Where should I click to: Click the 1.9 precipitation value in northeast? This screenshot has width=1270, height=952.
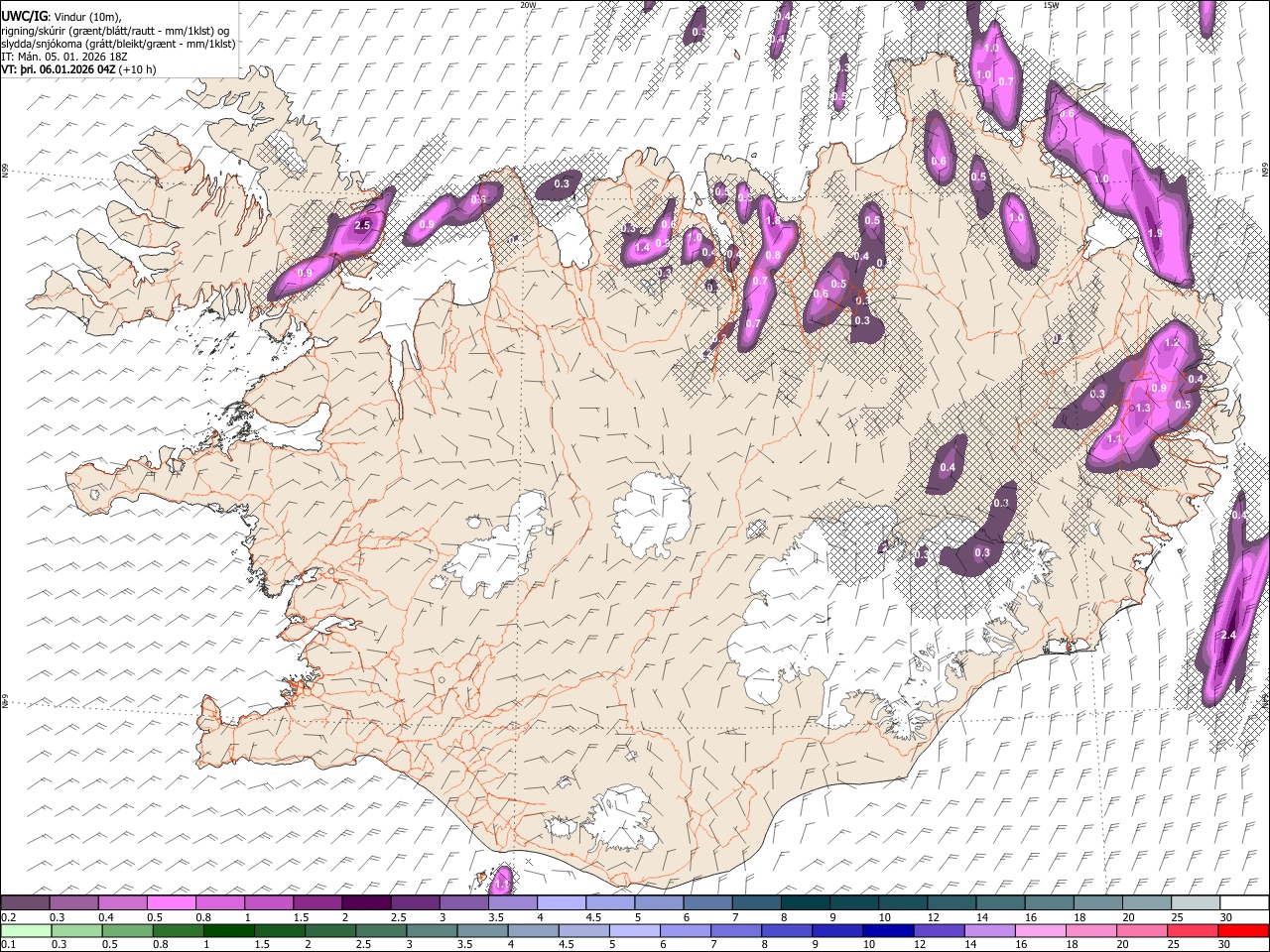click(1155, 233)
